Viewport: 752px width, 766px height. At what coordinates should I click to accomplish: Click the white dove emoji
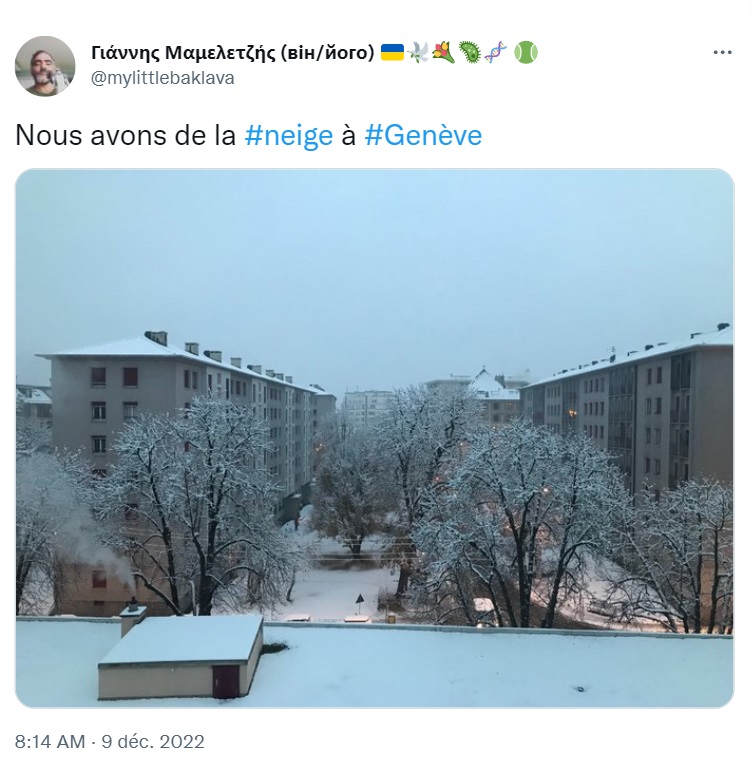point(419,52)
